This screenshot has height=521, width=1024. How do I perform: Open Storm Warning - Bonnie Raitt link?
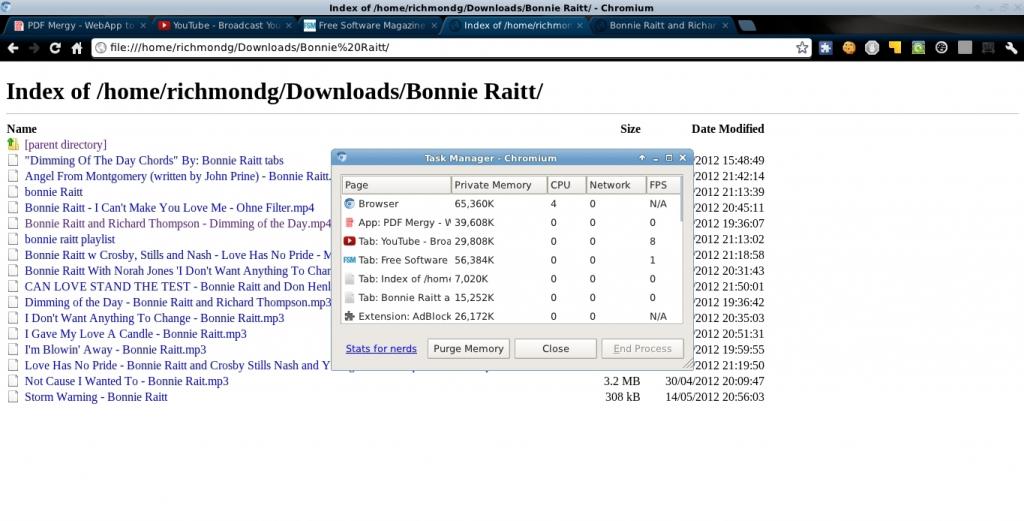coord(96,396)
